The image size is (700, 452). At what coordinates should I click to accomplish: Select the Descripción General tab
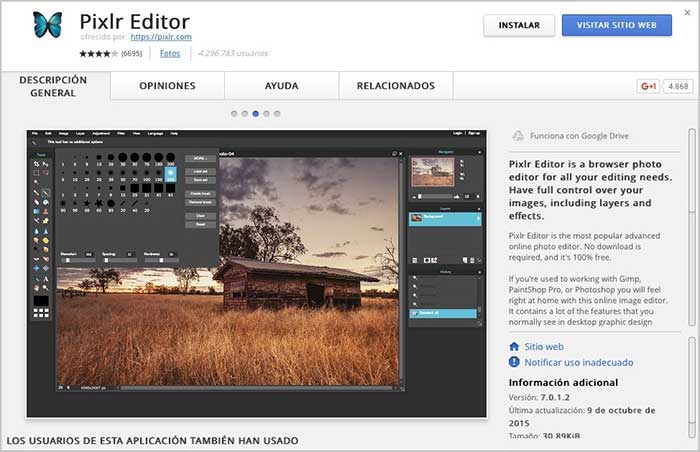point(53,86)
